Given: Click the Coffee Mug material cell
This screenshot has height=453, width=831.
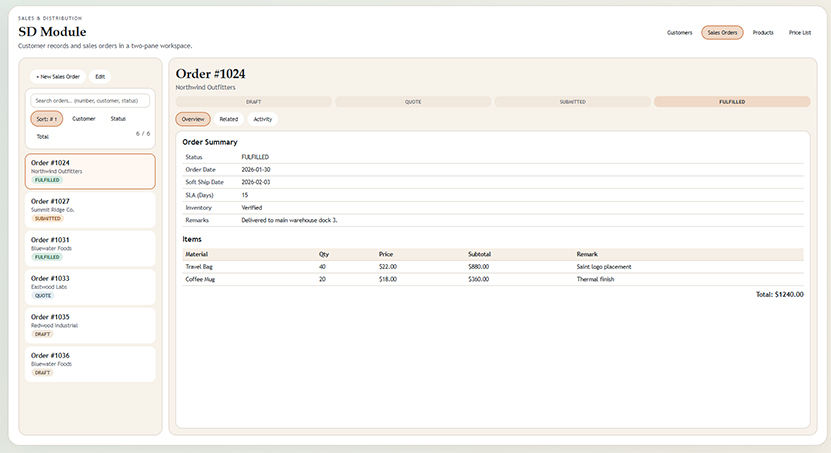Looking at the screenshot, I should [200, 279].
